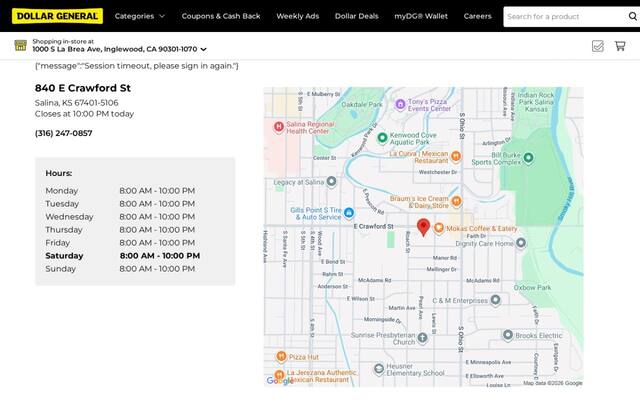Open the shopping cart
The width and height of the screenshot is (640, 400).
[620, 46]
